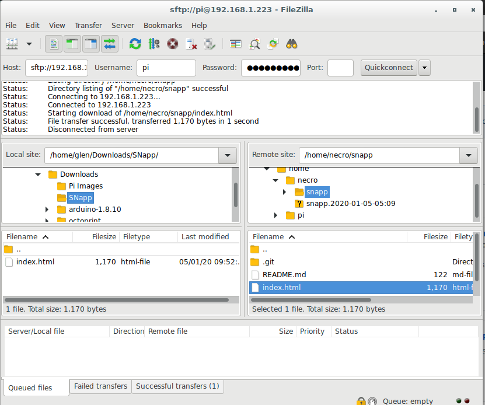
Task: Toggle transfer queue display
Action: (x=110, y=44)
